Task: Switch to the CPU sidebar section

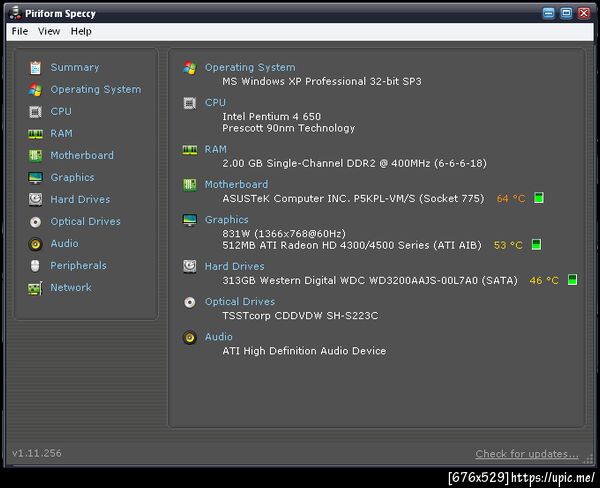Action: 61,111
